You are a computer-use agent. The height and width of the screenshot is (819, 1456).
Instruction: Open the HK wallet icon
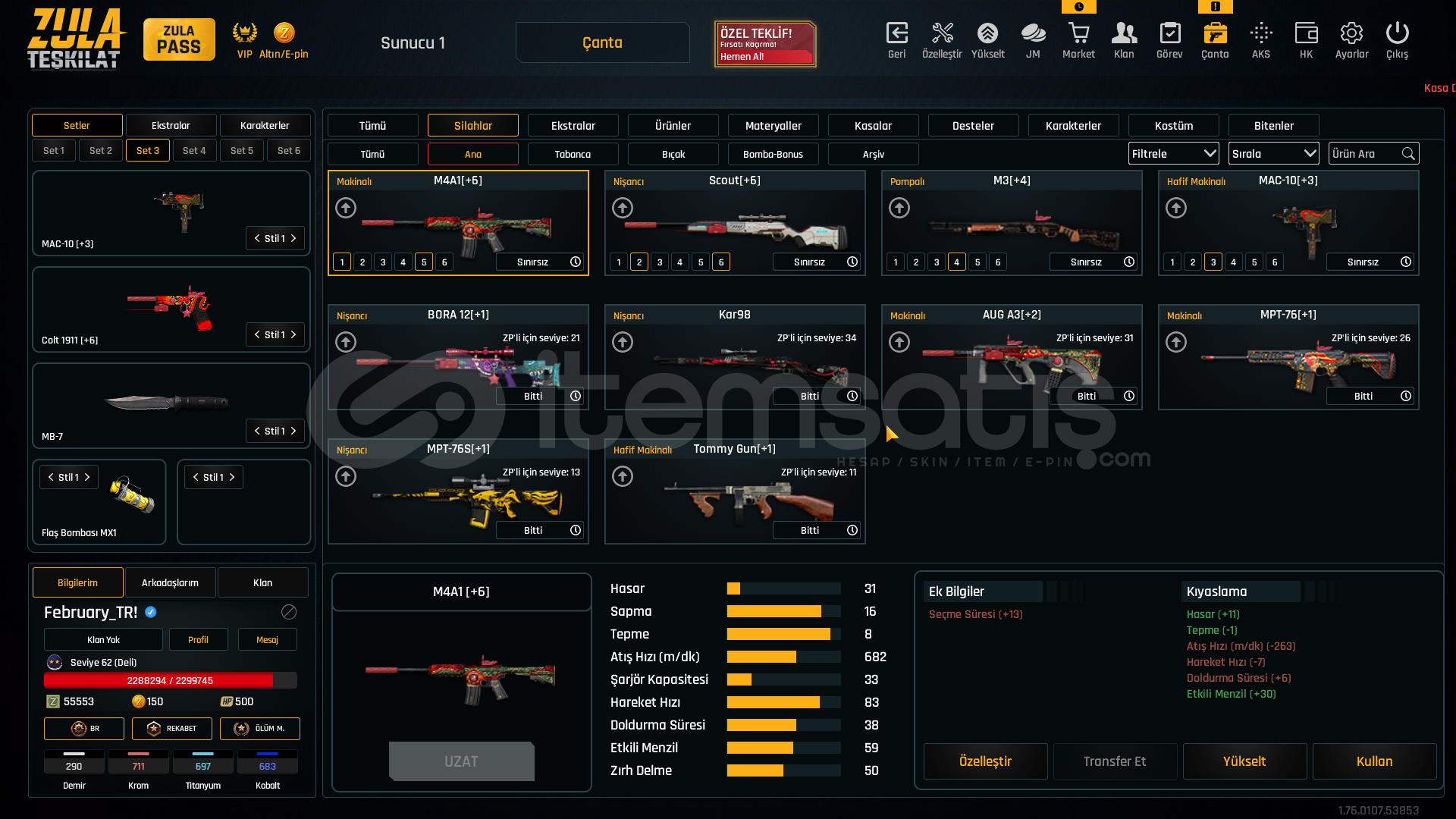(1306, 39)
